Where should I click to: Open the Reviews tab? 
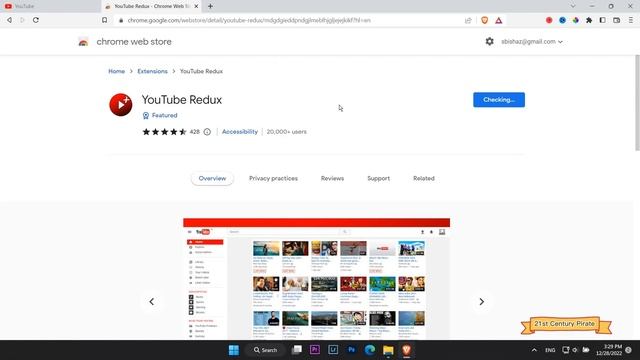coord(332,178)
